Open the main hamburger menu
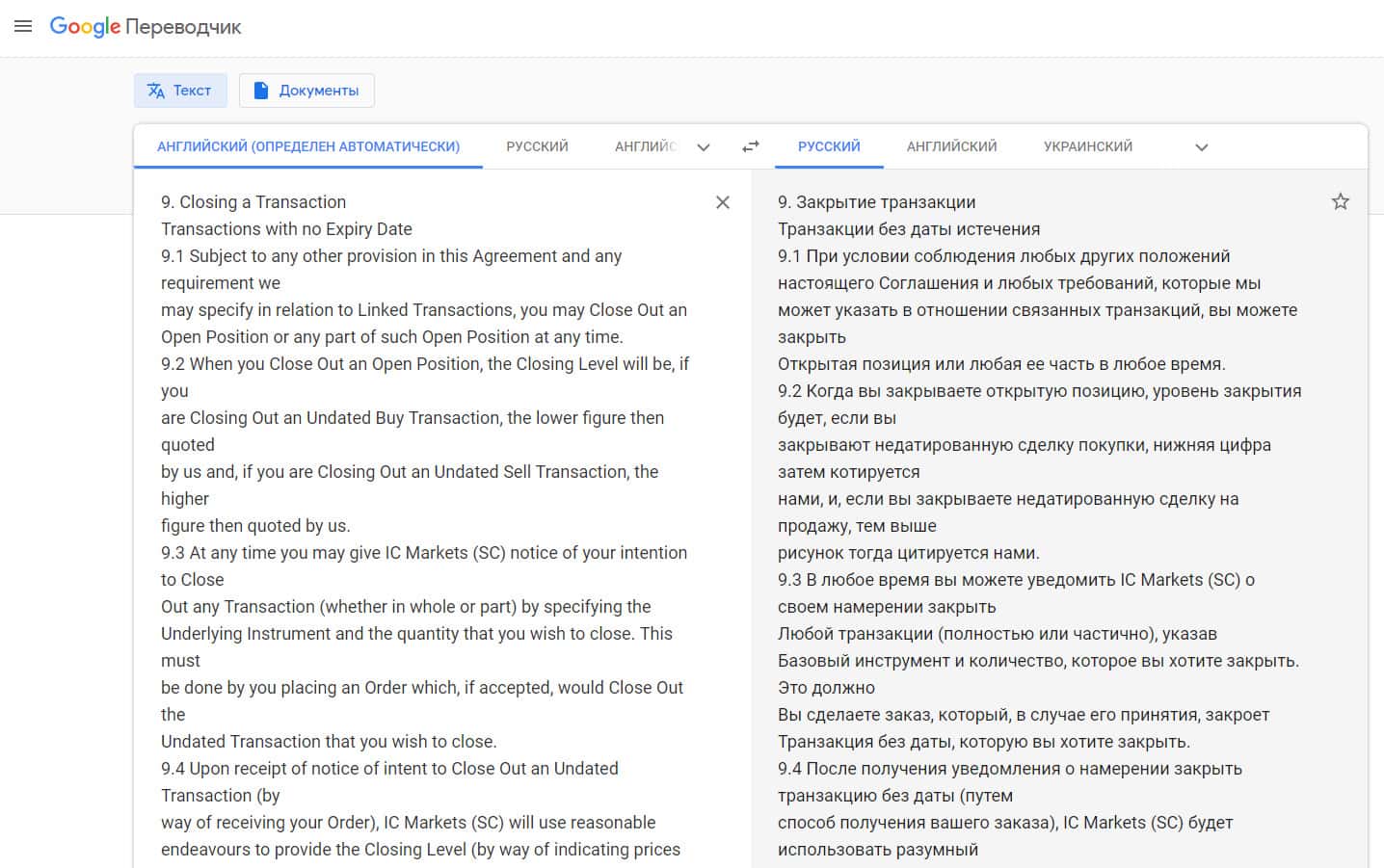Image resolution: width=1384 pixels, height=868 pixels. tap(23, 26)
